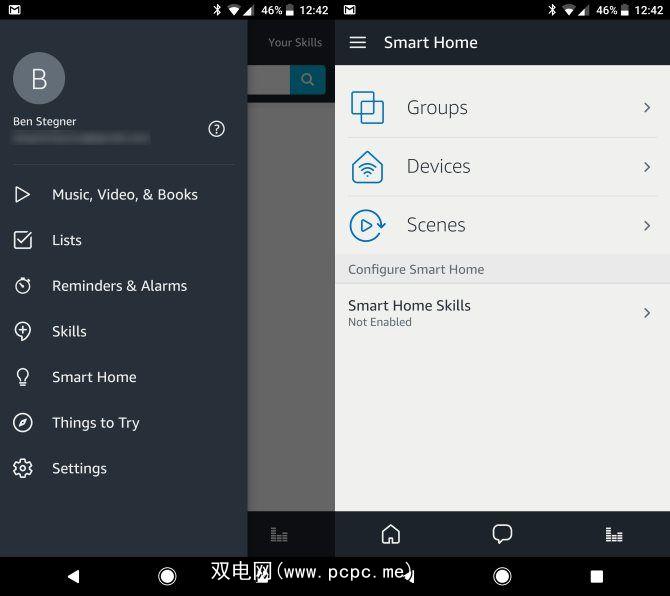Tap the chat bubble icon in the bottom bar
Screen dimensions: 670x596
502,534
